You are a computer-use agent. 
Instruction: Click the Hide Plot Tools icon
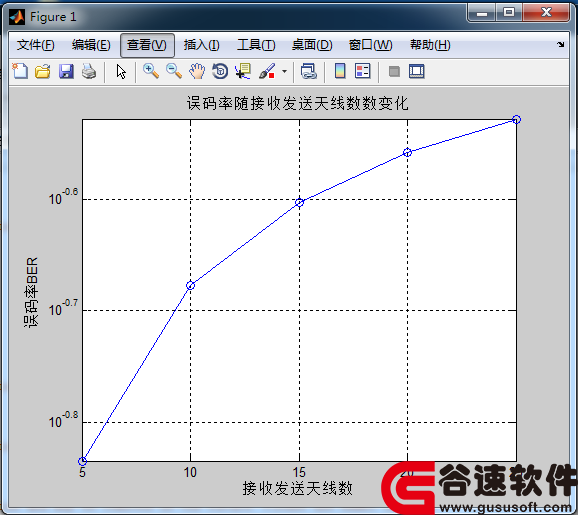(394, 71)
